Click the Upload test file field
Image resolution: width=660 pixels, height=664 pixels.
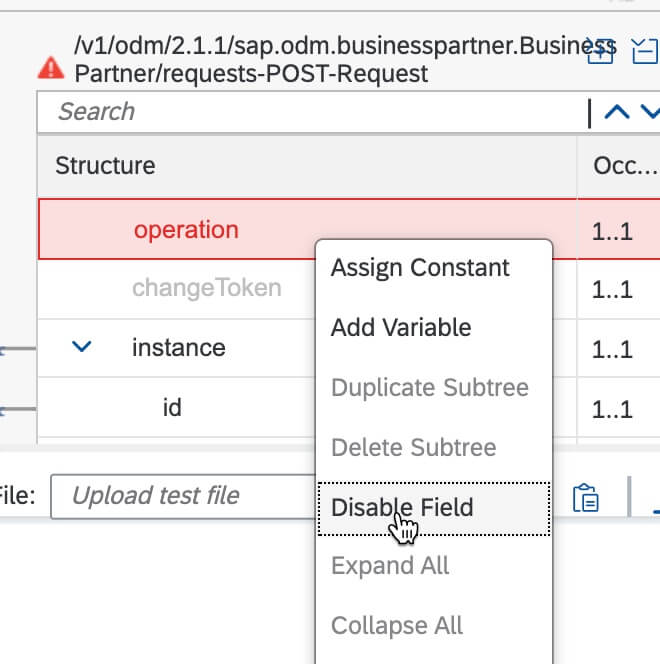click(183, 496)
